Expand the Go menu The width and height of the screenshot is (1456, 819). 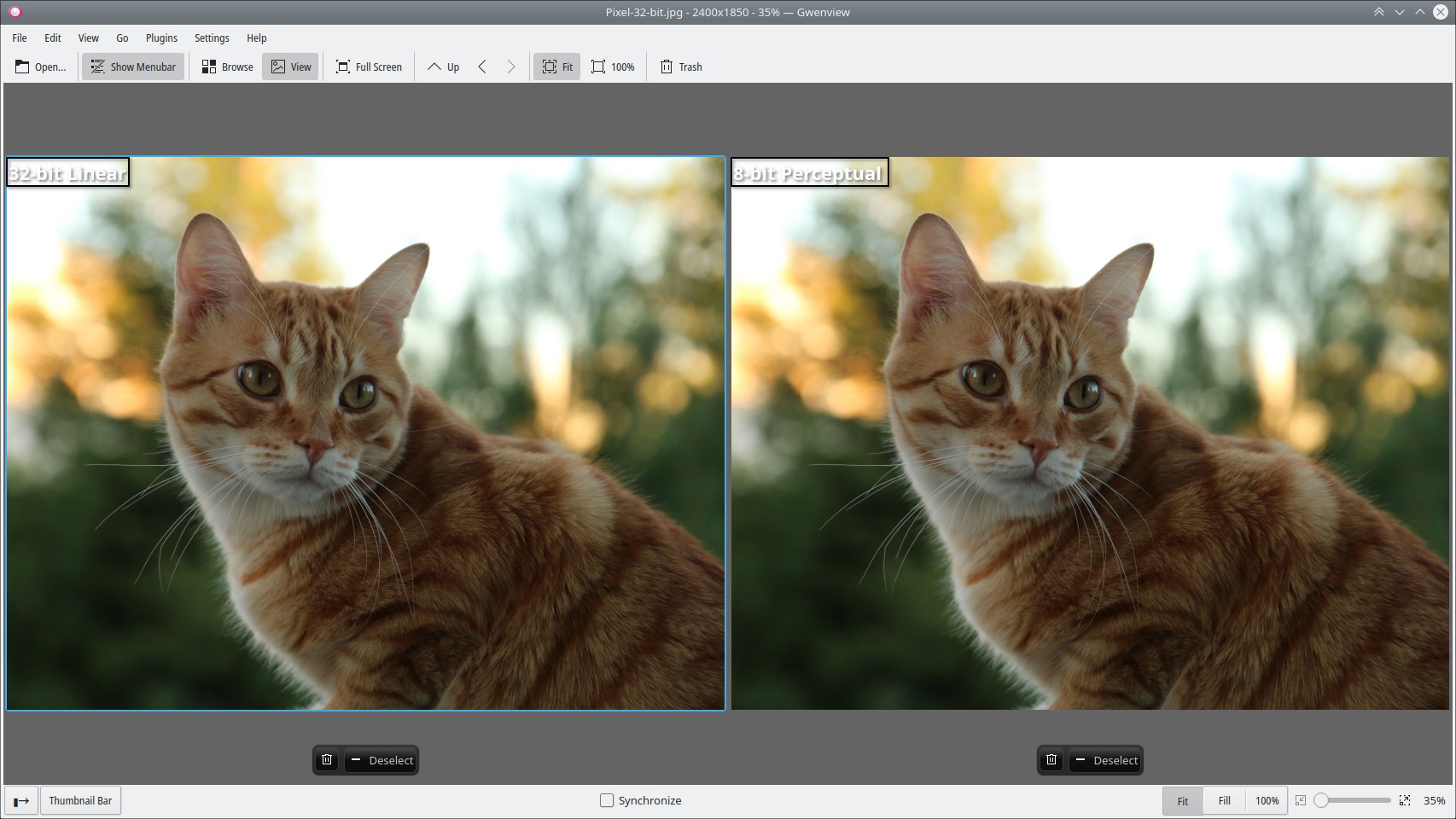pos(122,38)
